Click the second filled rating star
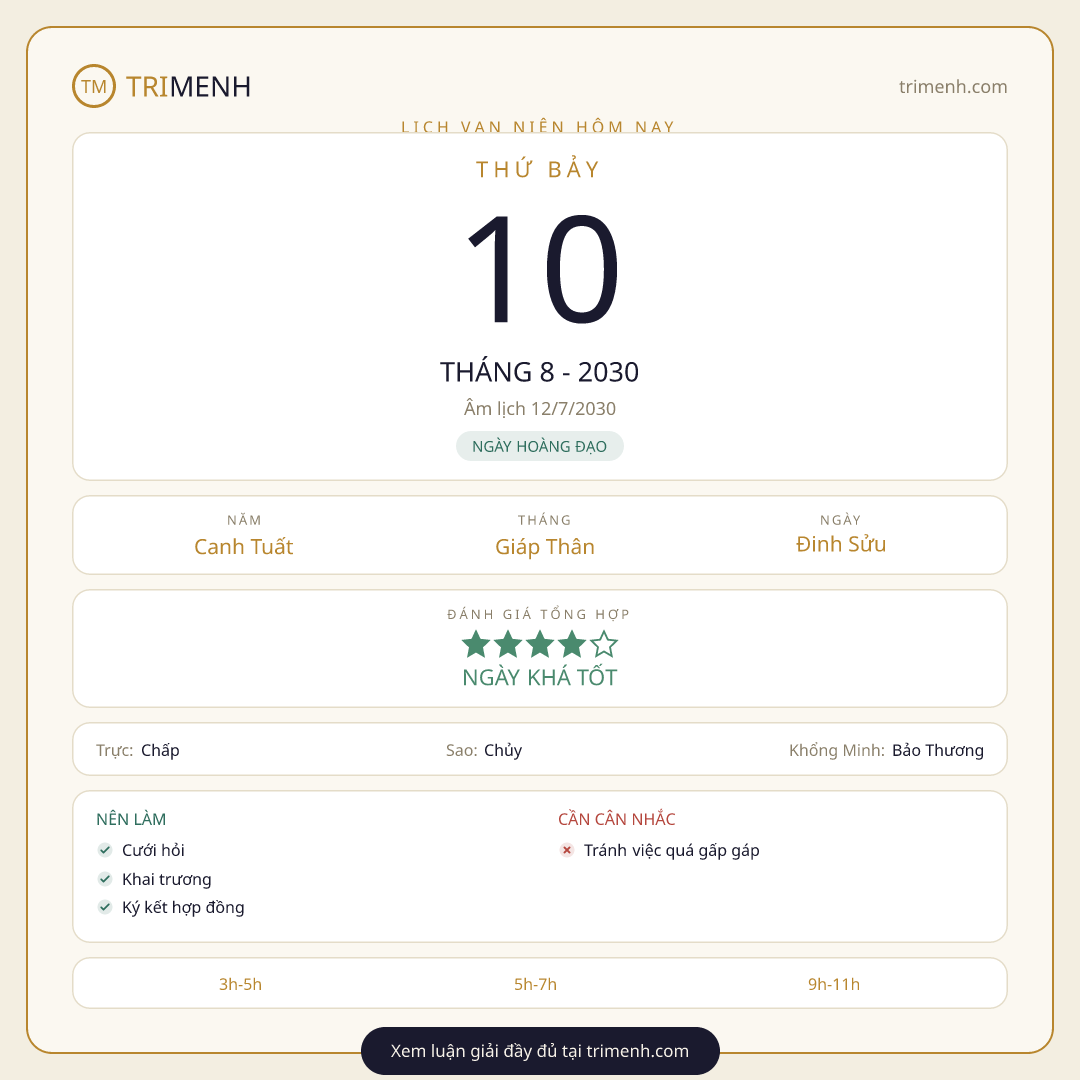 [x=508, y=644]
